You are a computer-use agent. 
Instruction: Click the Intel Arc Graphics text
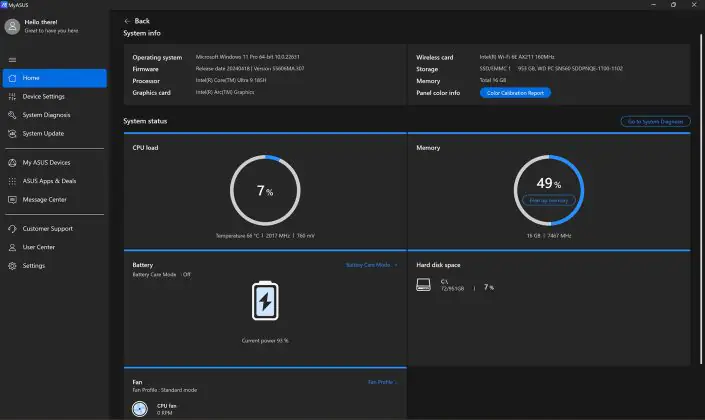(225, 92)
